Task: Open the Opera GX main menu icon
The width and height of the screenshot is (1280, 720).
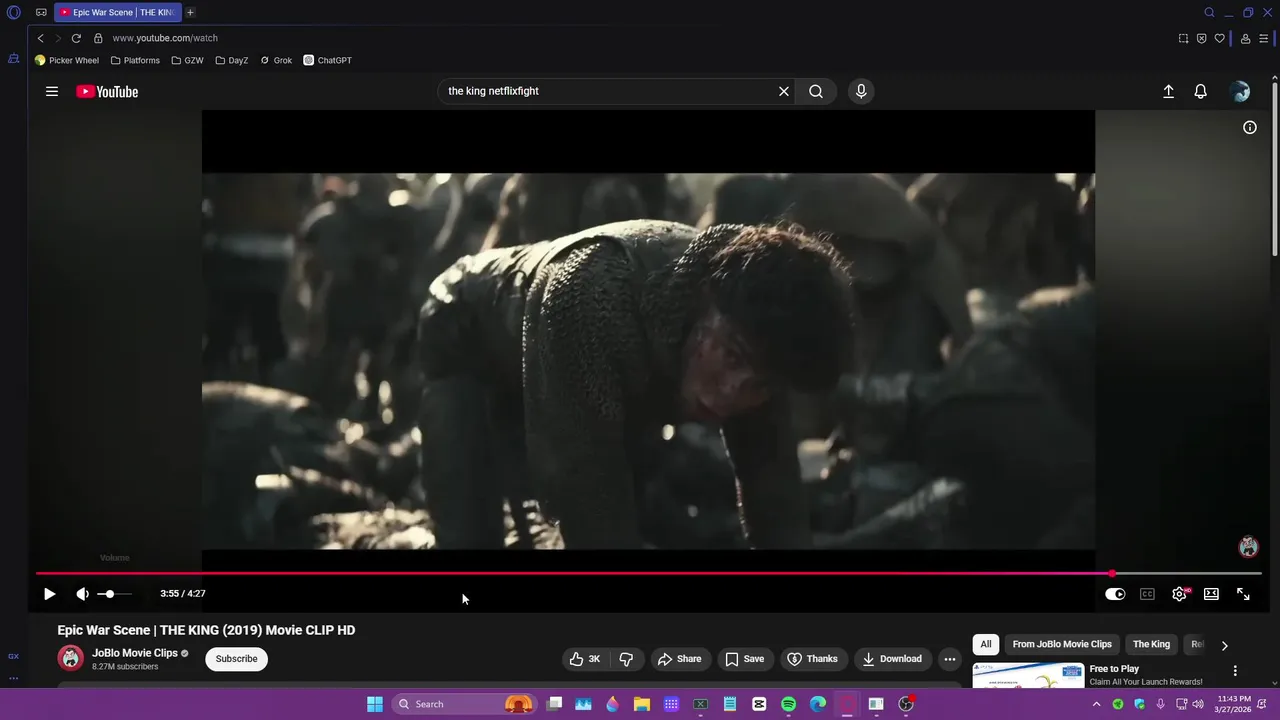Action: click(x=14, y=13)
